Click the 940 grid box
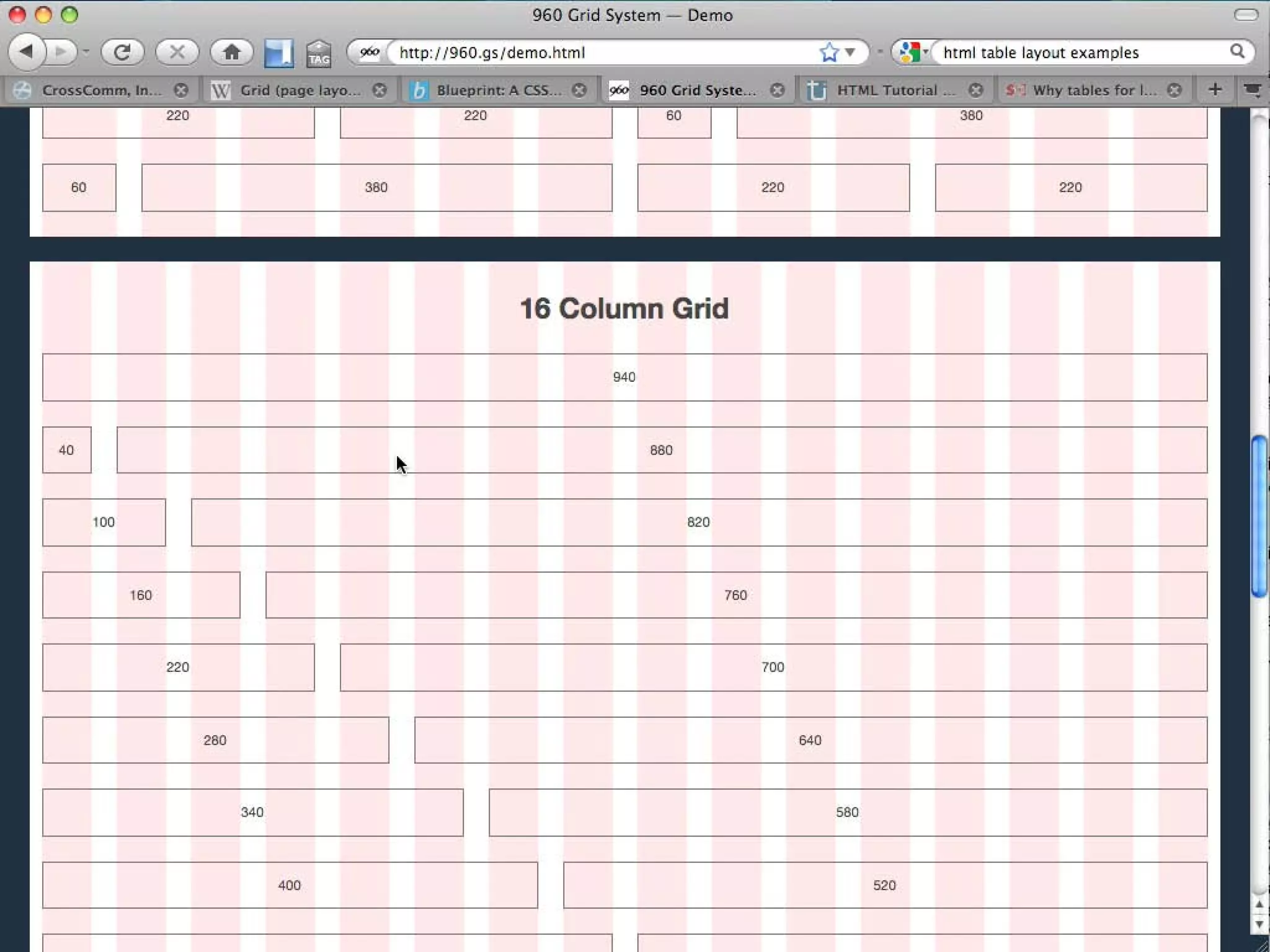 coord(624,377)
